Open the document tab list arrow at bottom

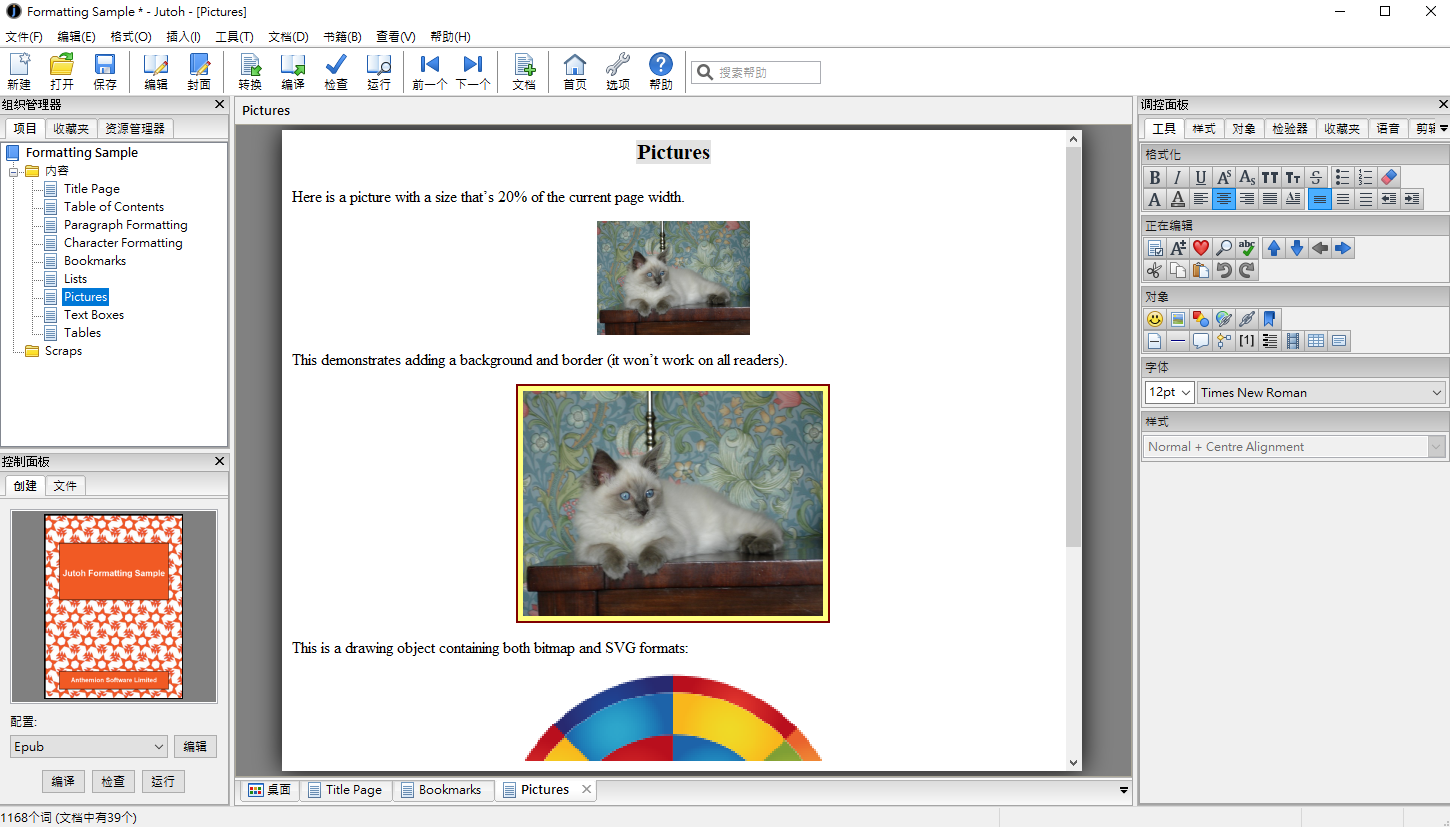(1124, 790)
